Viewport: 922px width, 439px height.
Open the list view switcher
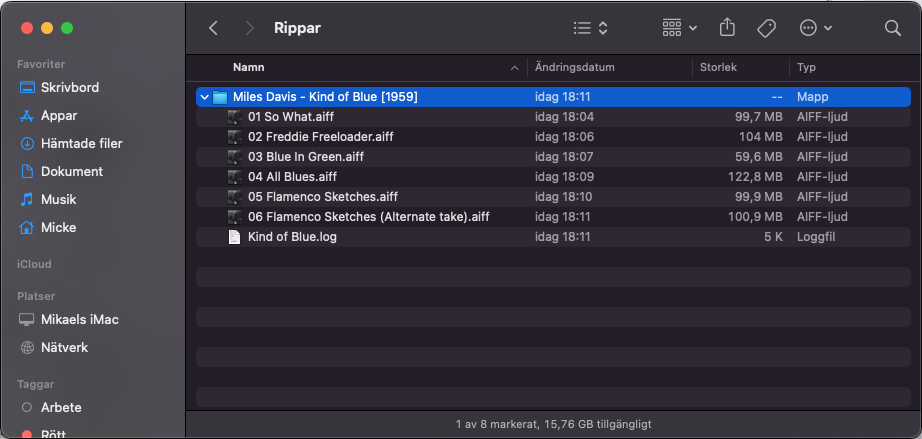[590, 28]
